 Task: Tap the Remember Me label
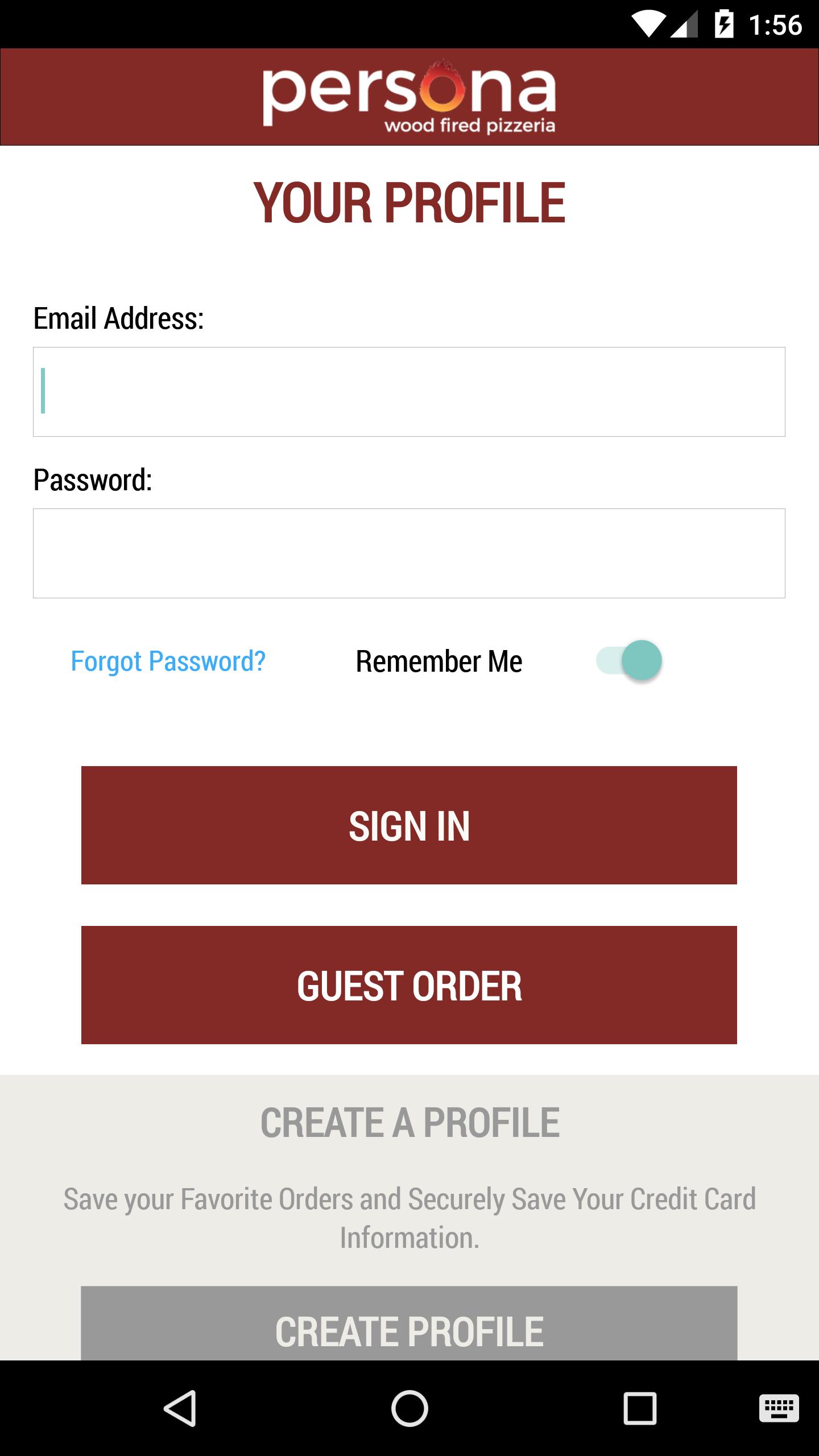[439, 661]
